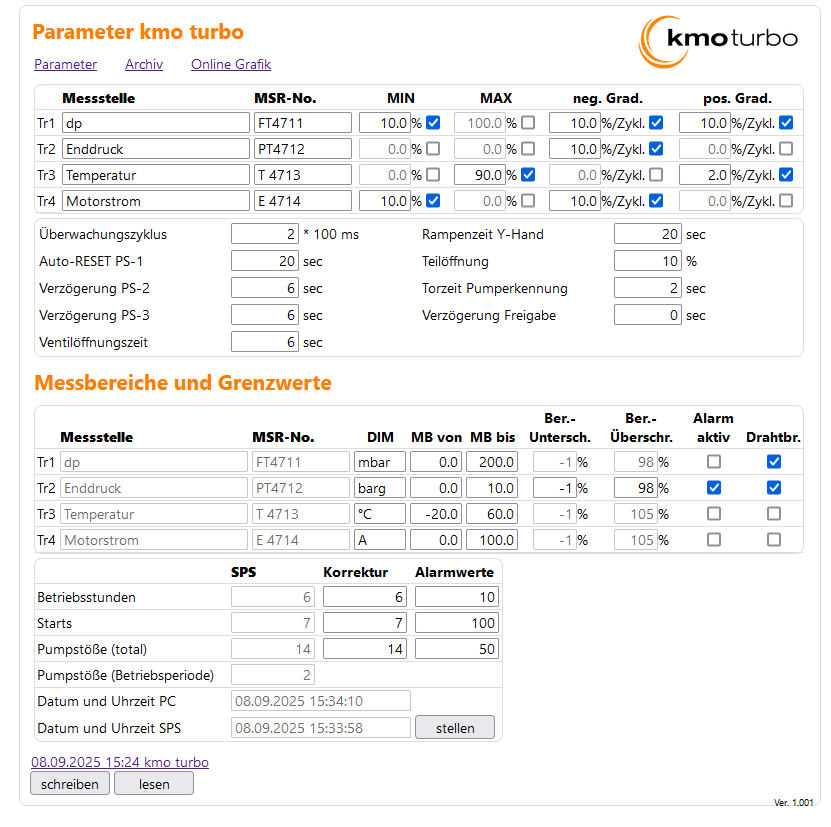Image resolution: width=831 pixels, height=827 pixels.
Task: Click the Tr4 Motorstrom MIN value field
Action: [385, 201]
